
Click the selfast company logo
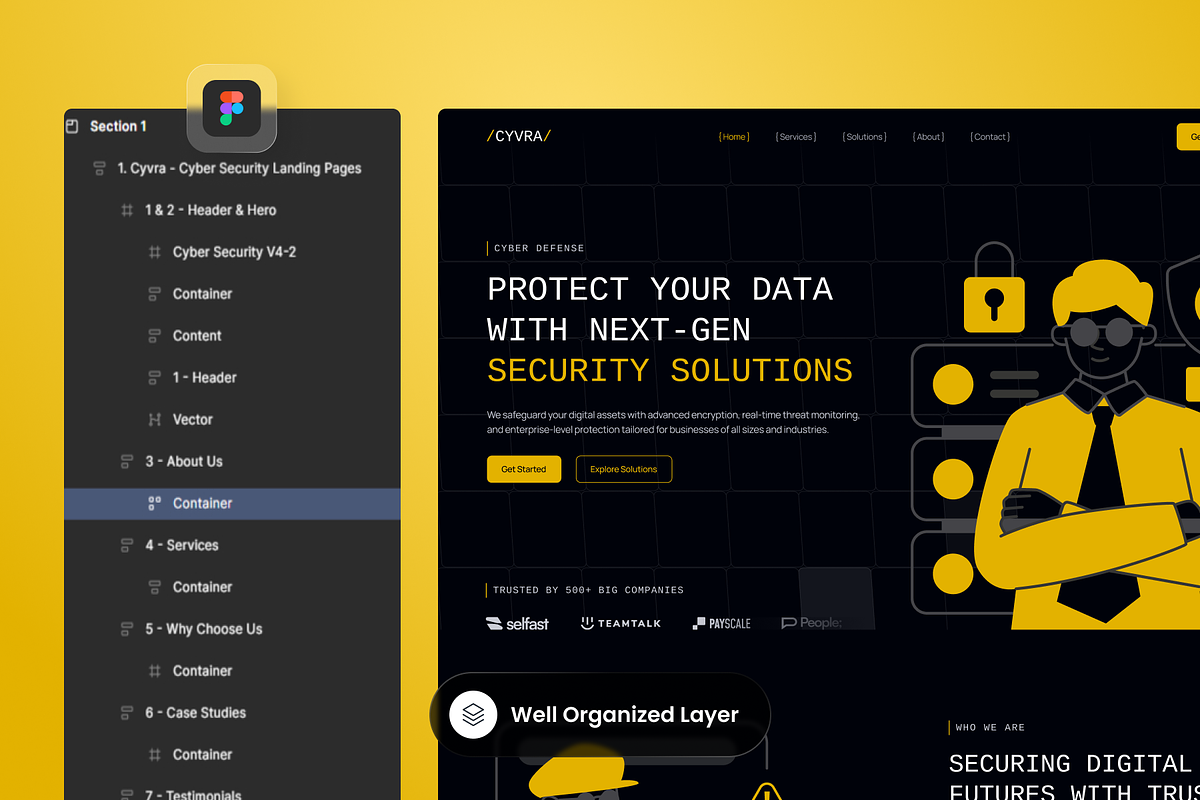tap(517, 623)
